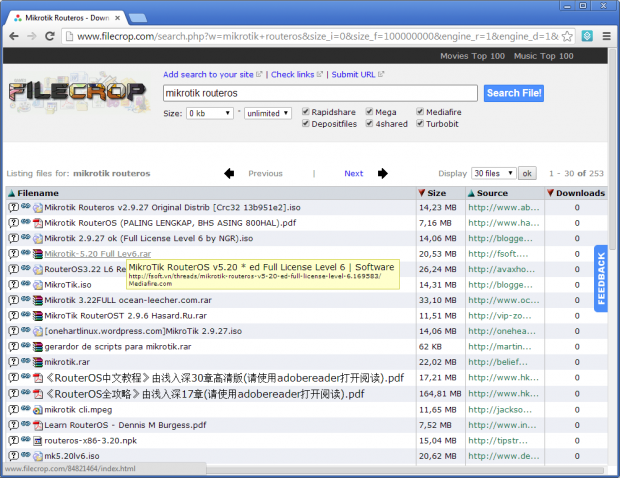Bookmark page with star icon
The height and width of the screenshot is (478, 620).
click(x=567, y=36)
